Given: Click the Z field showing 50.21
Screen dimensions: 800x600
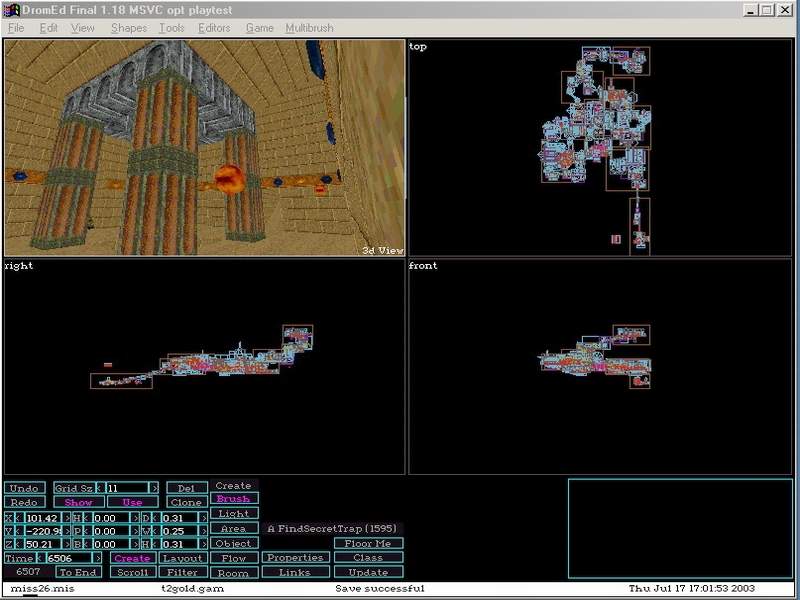Looking at the screenshot, I should click(x=42, y=544).
